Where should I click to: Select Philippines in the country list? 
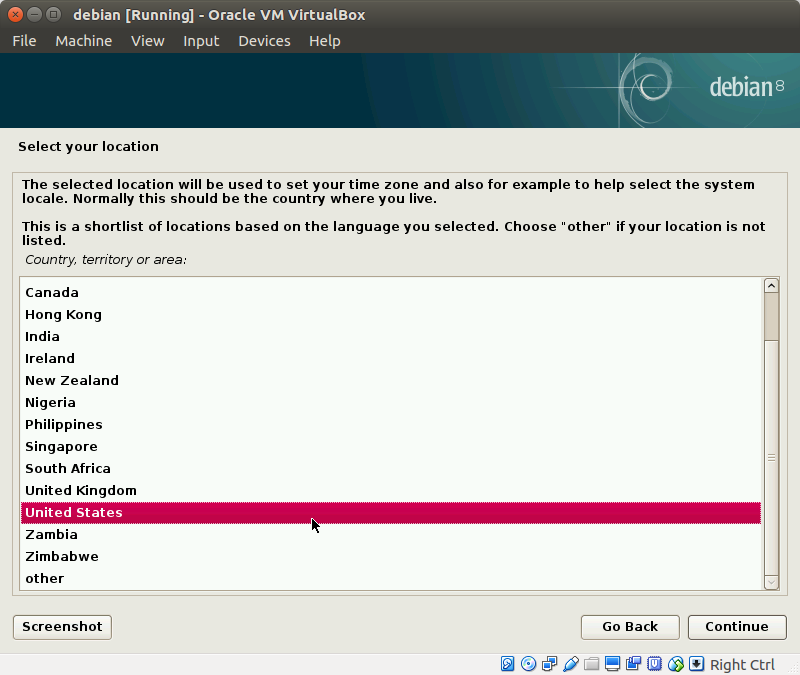(x=391, y=424)
